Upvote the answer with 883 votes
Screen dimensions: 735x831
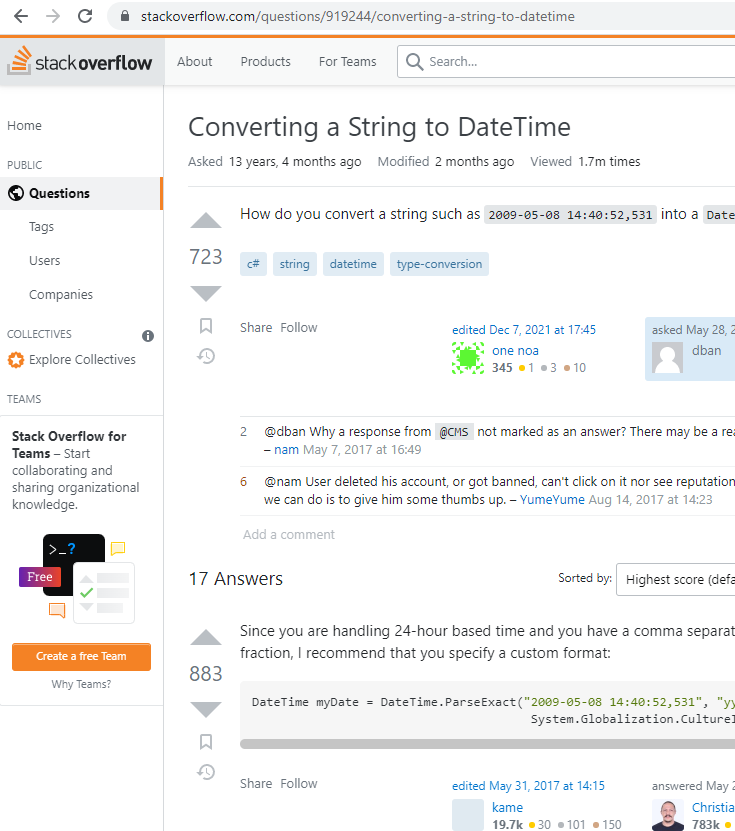(x=206, y=638)
